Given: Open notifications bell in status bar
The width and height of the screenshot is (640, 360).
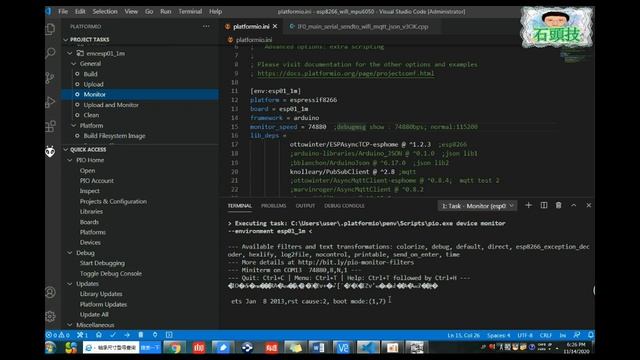Looking at the screenshot, I should [591, 335].
